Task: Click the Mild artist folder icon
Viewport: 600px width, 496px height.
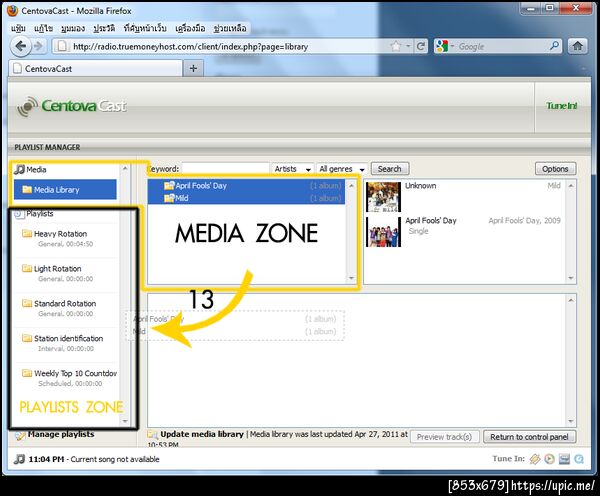Action: point(169,198)
